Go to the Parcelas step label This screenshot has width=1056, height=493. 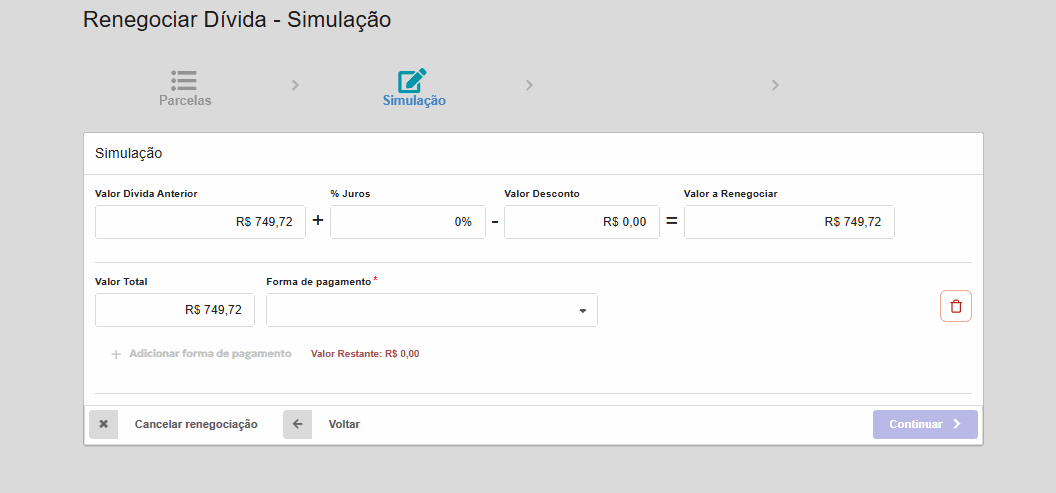(185, 101)
